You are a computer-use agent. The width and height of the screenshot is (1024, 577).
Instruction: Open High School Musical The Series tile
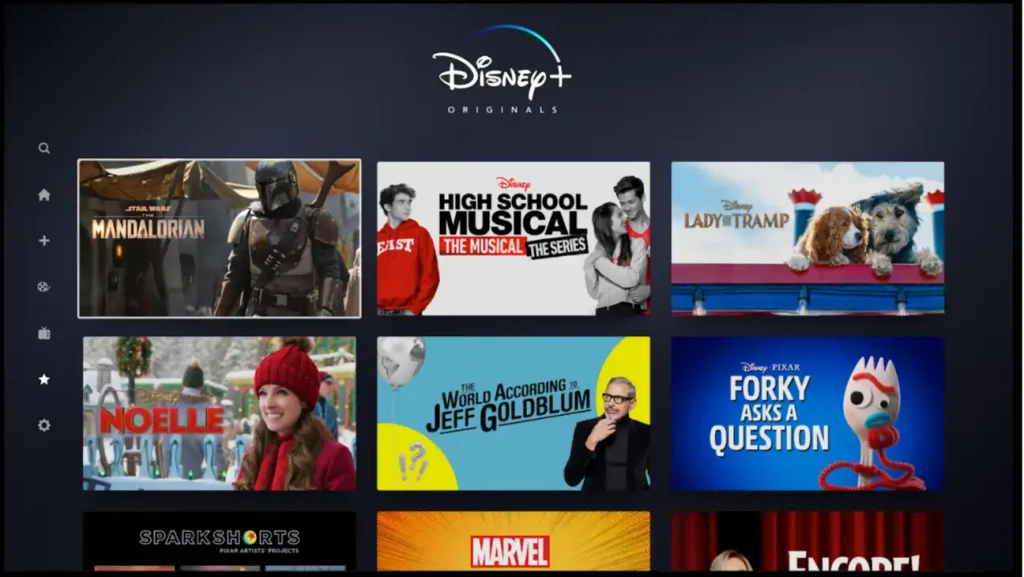coord(513,239)
